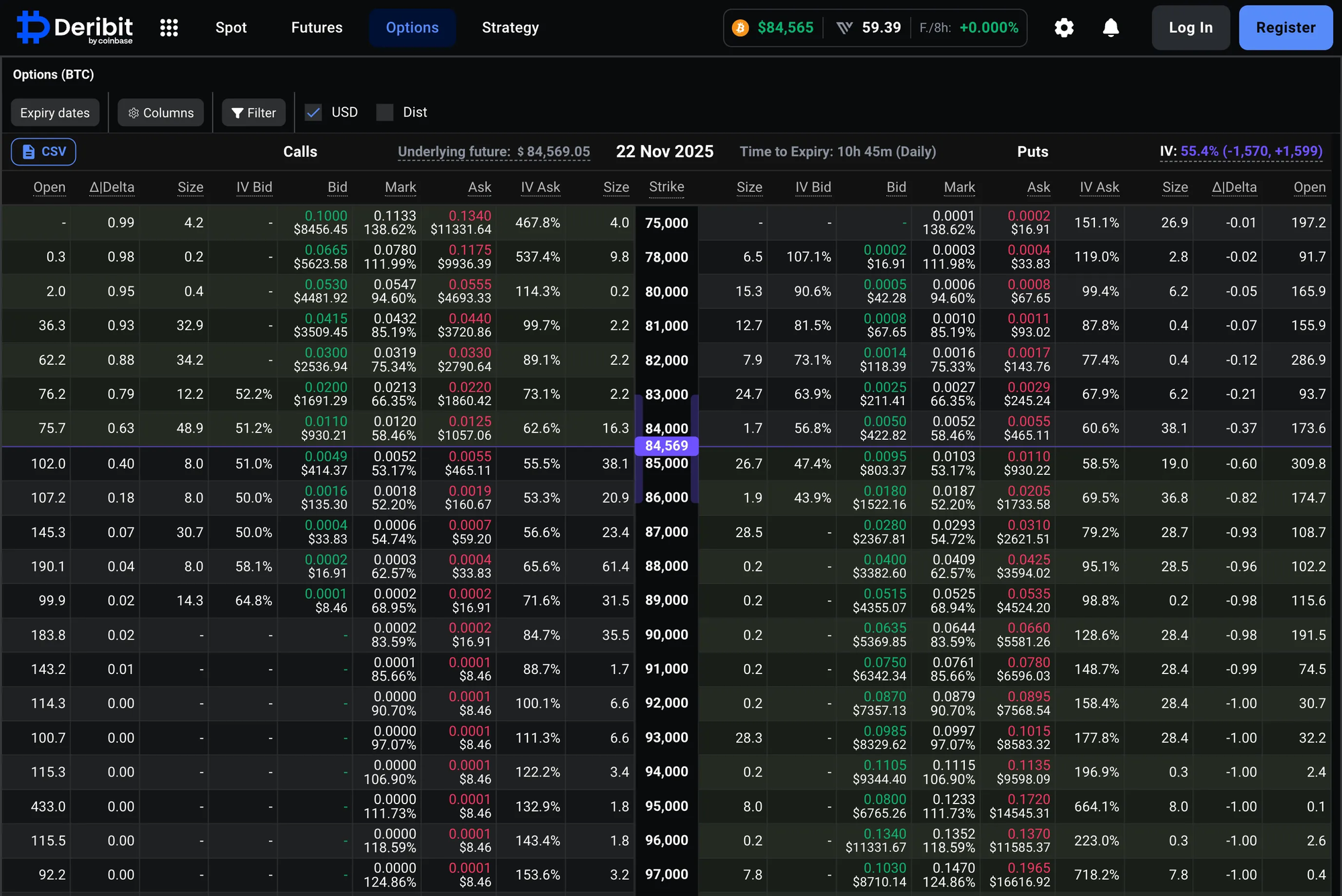This screenshot has height=896, width=1342.
Task: Open the Underlying future price link
Action: pos(494,152)
